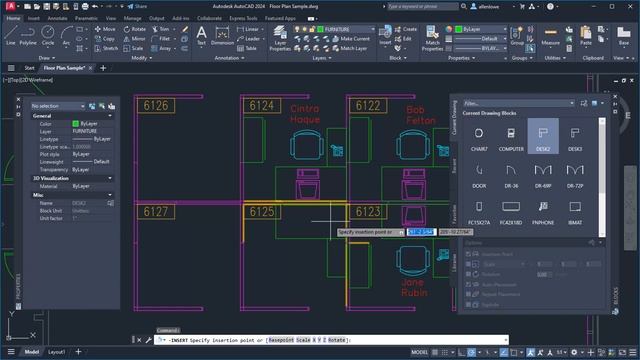Expand the Annotation panel flyout
The width and height of the screenshot is (640, 360).
(x=229, y=58)
